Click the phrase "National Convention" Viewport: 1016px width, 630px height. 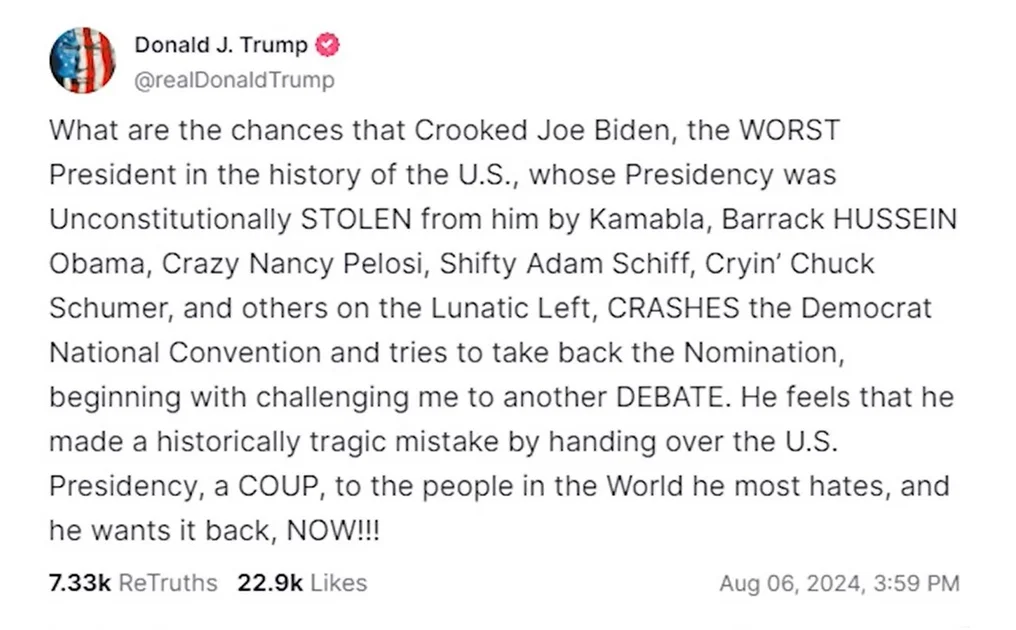(x=185, y=351)
